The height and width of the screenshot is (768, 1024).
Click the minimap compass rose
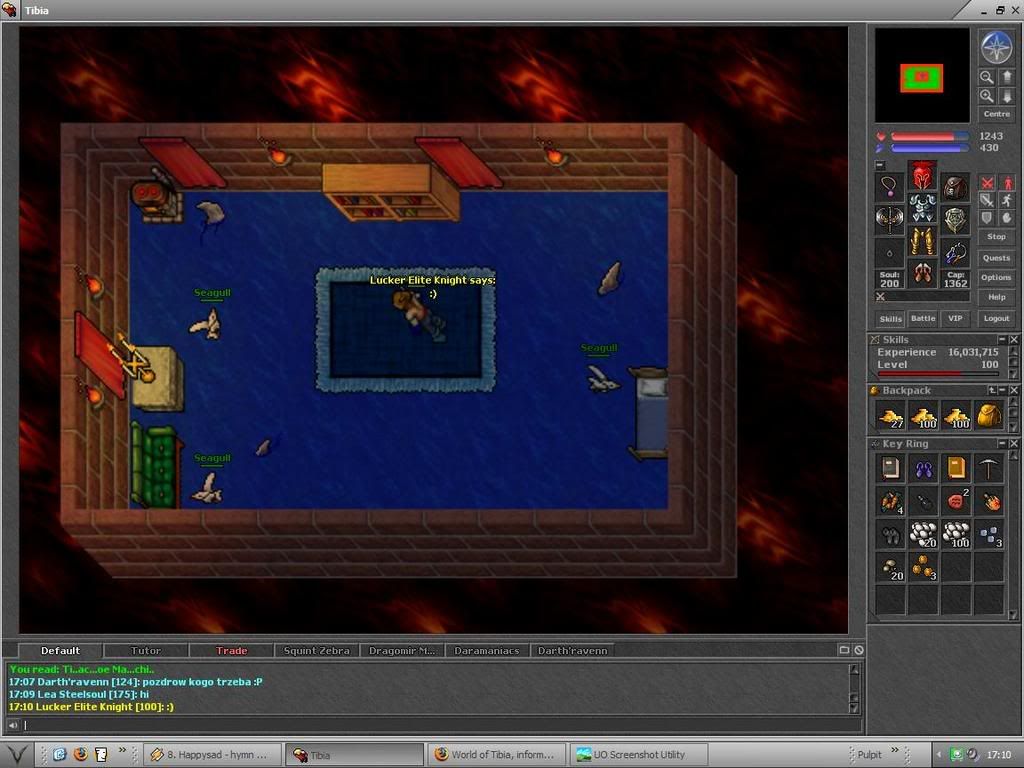click(997, 48)
